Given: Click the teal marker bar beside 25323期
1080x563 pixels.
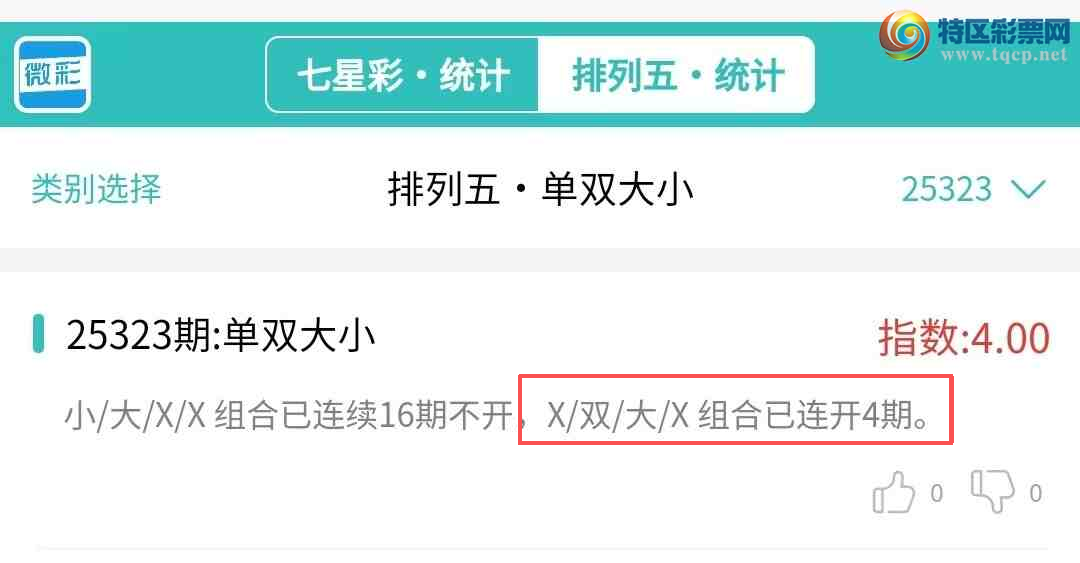Looking at the screenshot, I should tap(39, 334).
